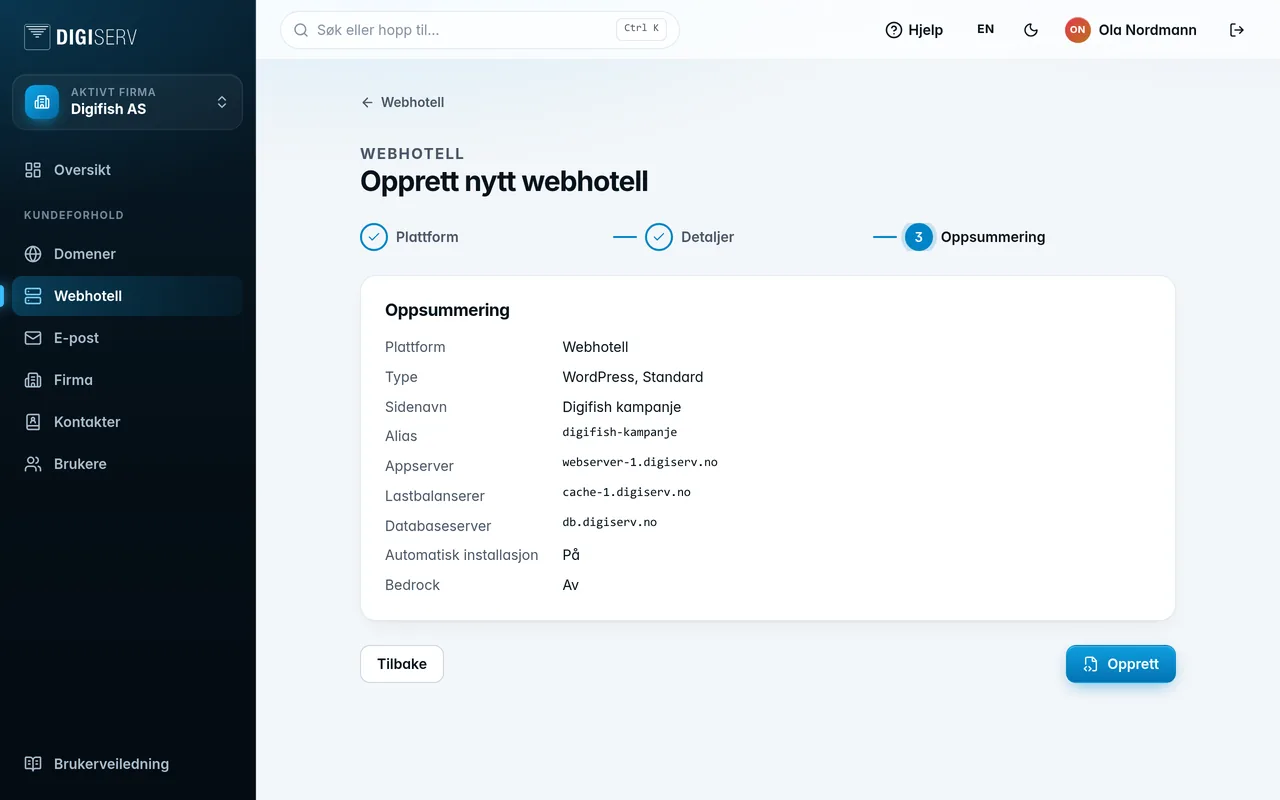The width and height of the screenshot is (1280, 800).
Task: Select the Detaljer step
Action: point(690,237)
